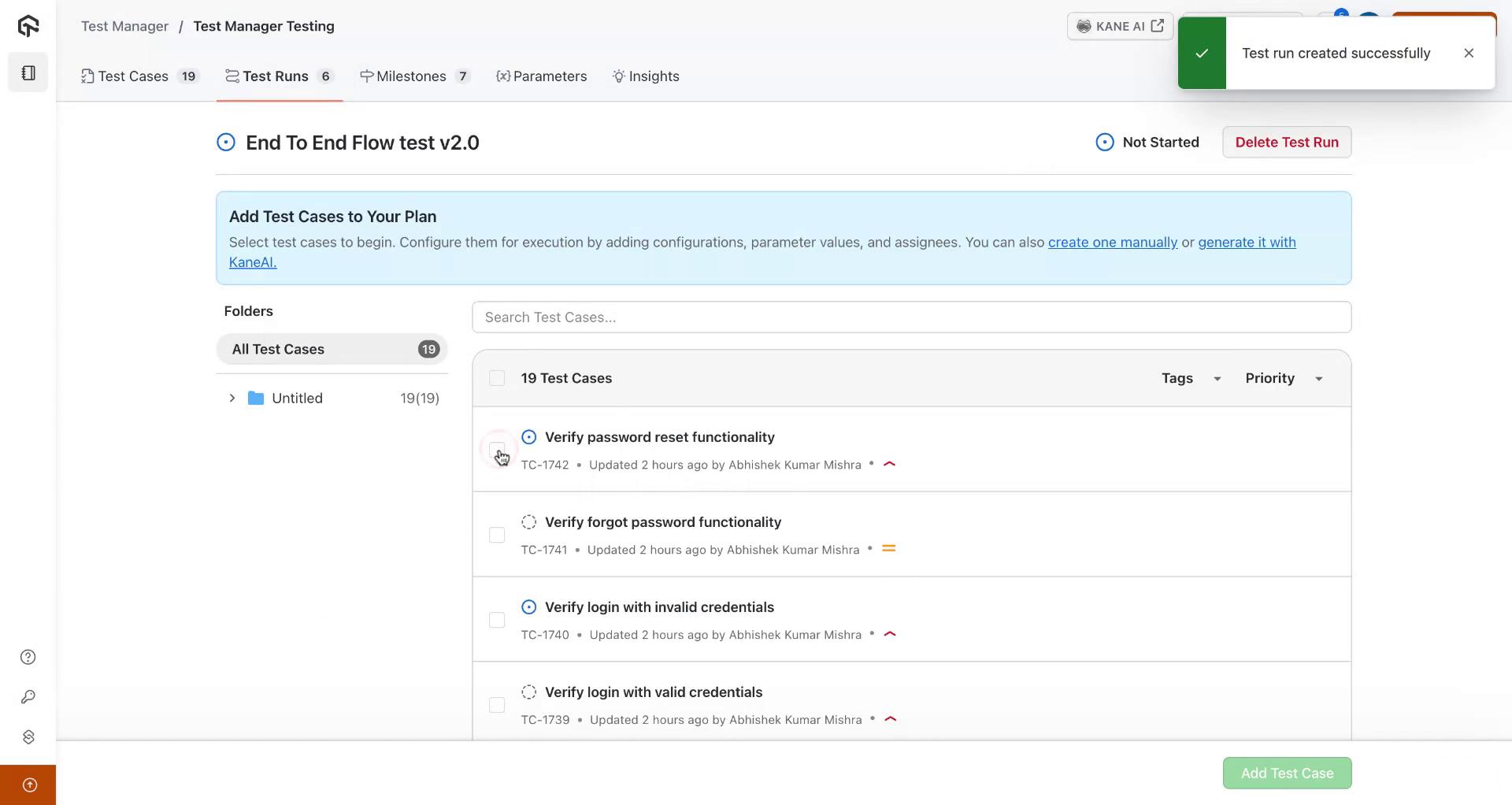Click the hexagon icon in left sidebar
The image size is (1512, 805).
coord(28,736)
